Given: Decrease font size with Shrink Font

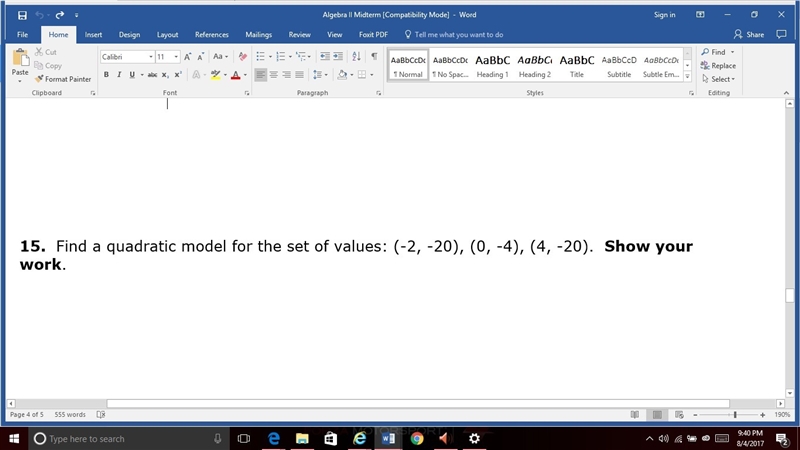Looking at the screenshot, I should [201, 57].
